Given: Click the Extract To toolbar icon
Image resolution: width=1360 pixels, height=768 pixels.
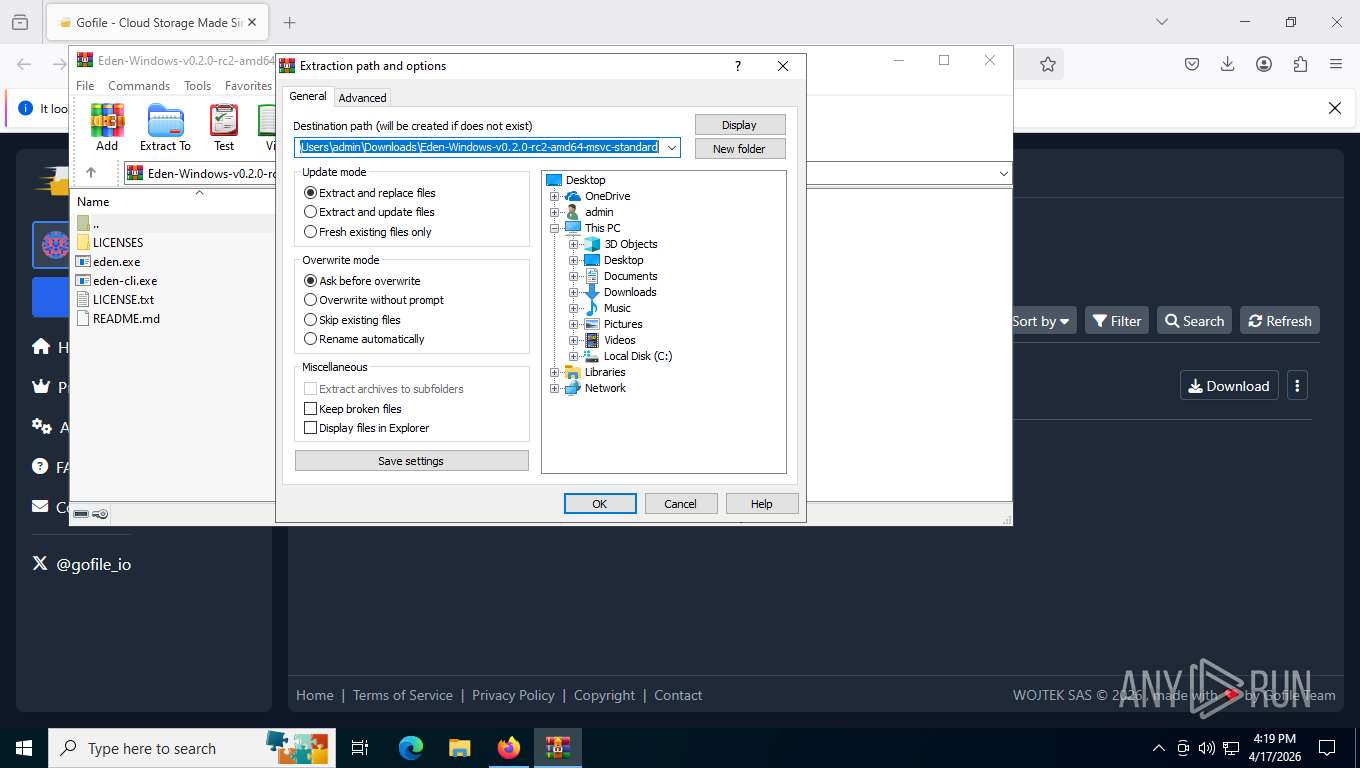Looking at the screenshot, I should pyautogui.click(x=165, y=127).
